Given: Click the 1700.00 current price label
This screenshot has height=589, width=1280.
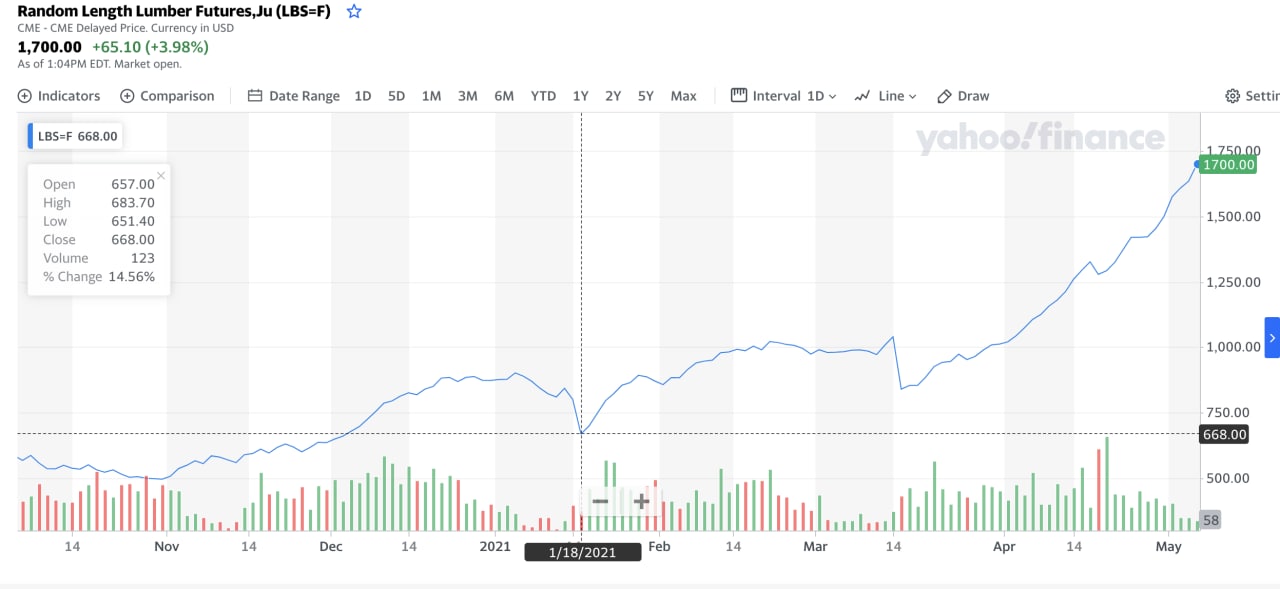Looking at the screenshot, I should click(1227, 164).
